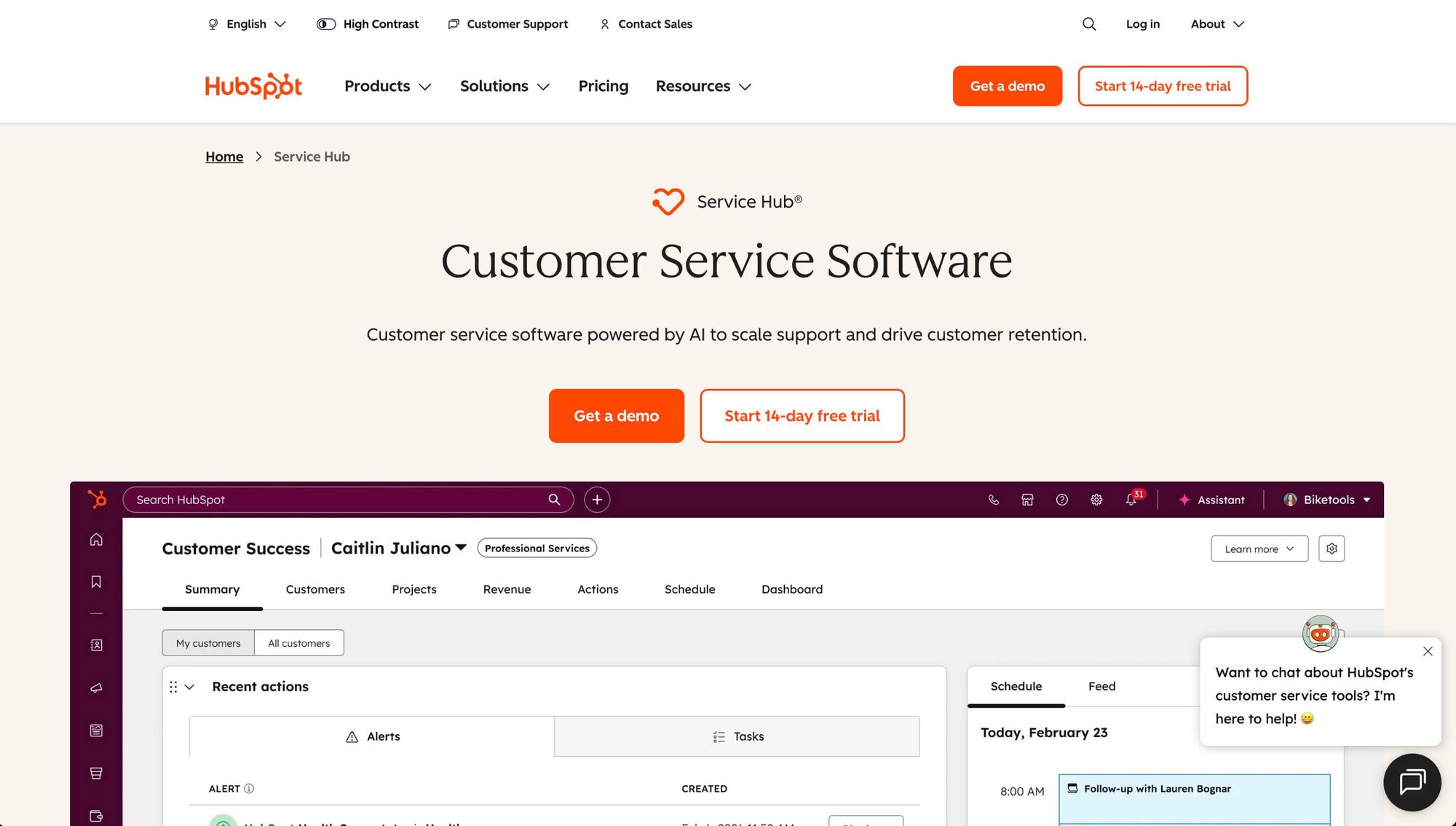Click the gear button next to Learn more
The image size is (1456, 826).
pos(1332,548)
